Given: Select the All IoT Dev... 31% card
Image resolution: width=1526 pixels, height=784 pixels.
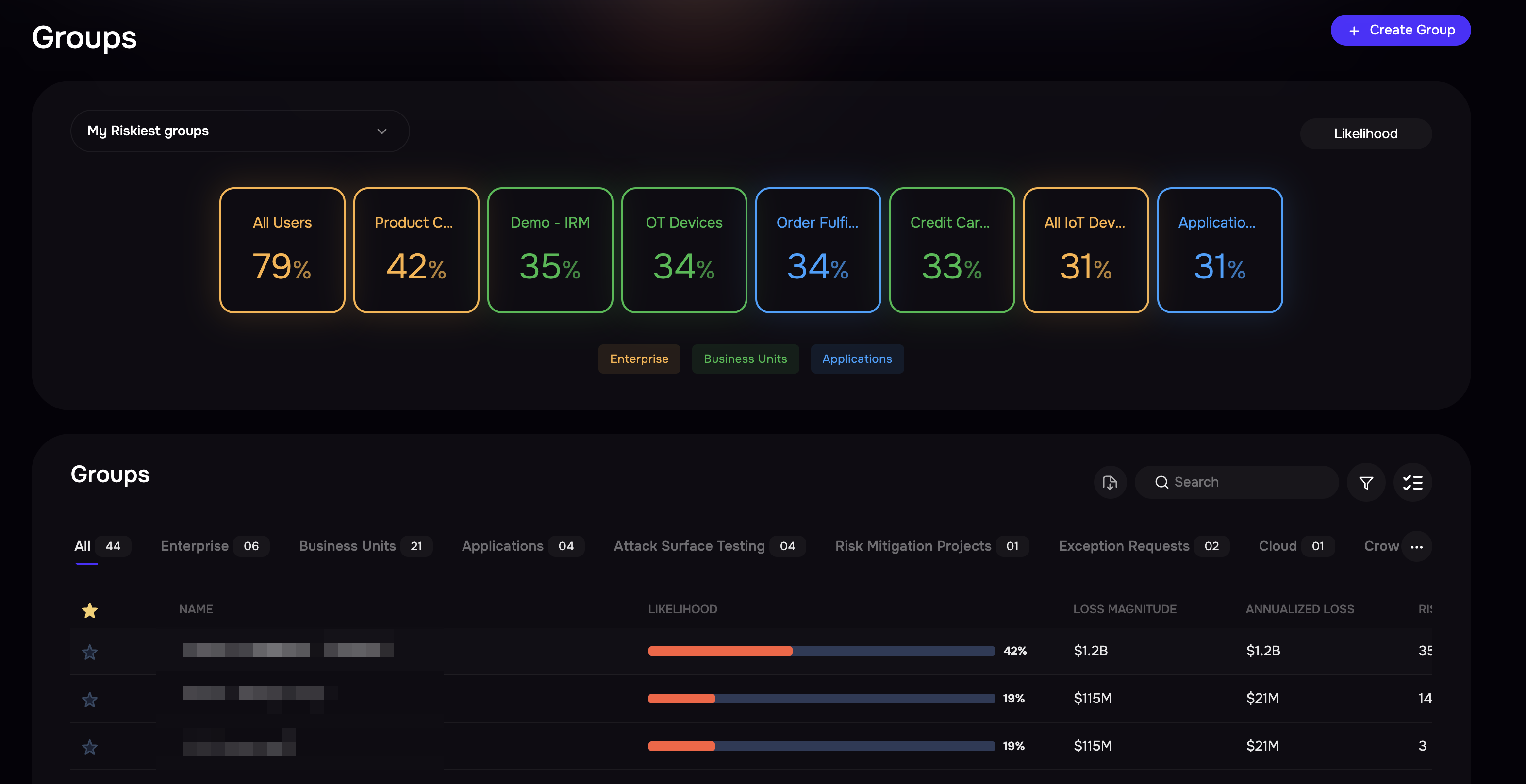Looking at the screenshot, I should [x=1085, y=250].
